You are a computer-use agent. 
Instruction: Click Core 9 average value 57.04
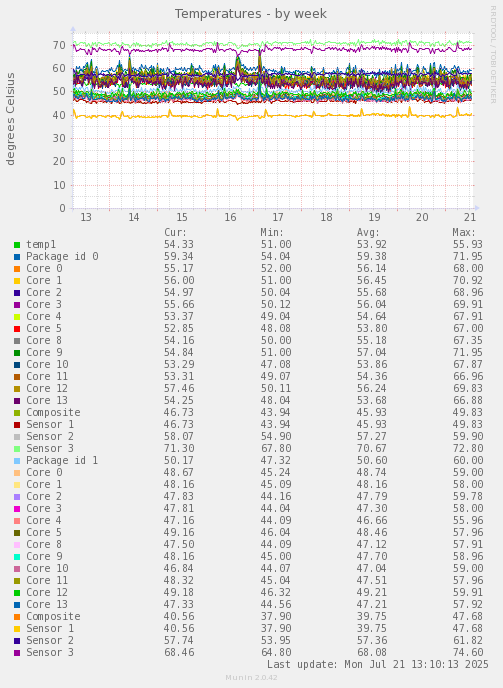pos(372,352)
